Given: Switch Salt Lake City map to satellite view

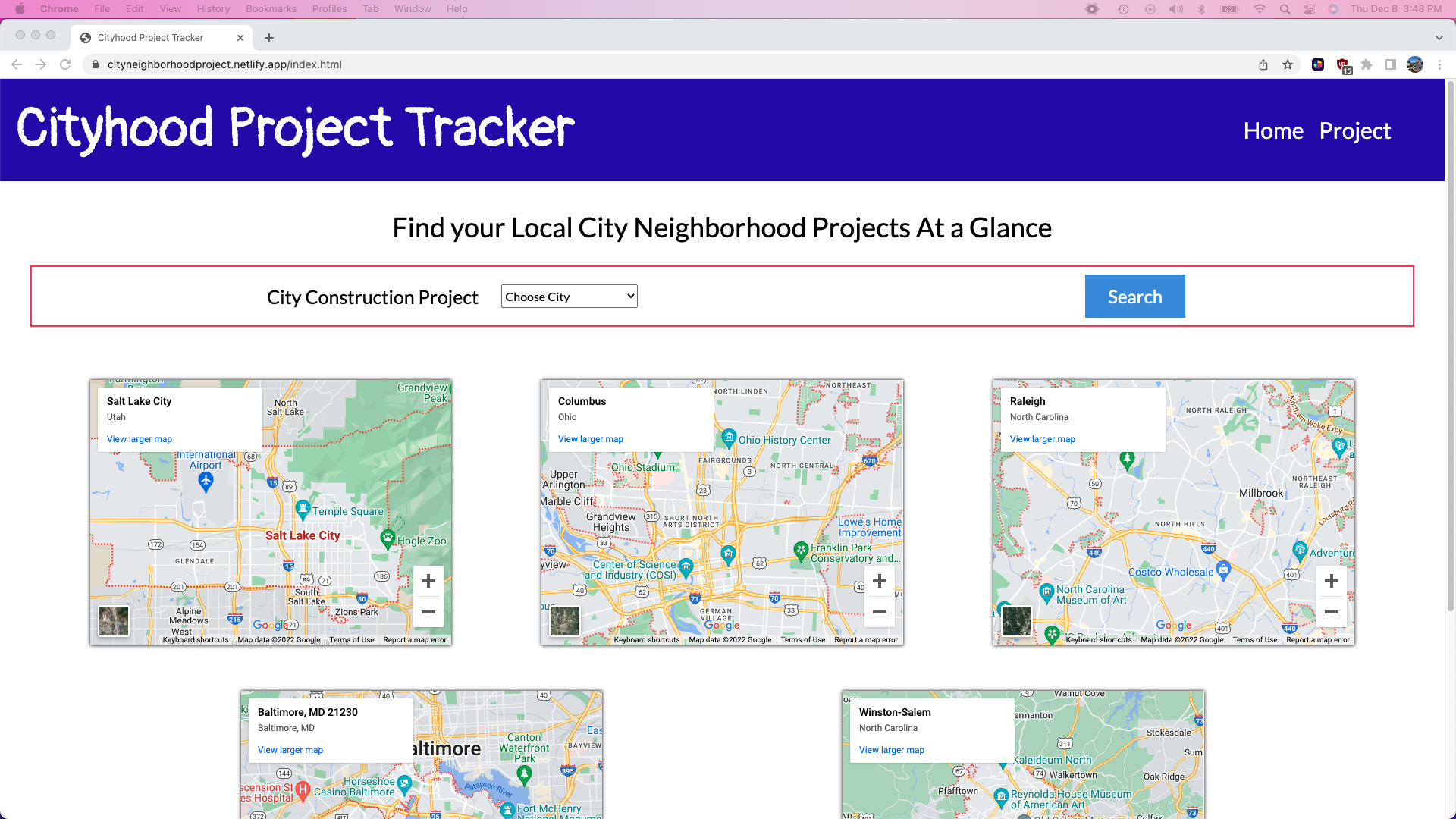Looking at the screenshot, I should 114,621.
